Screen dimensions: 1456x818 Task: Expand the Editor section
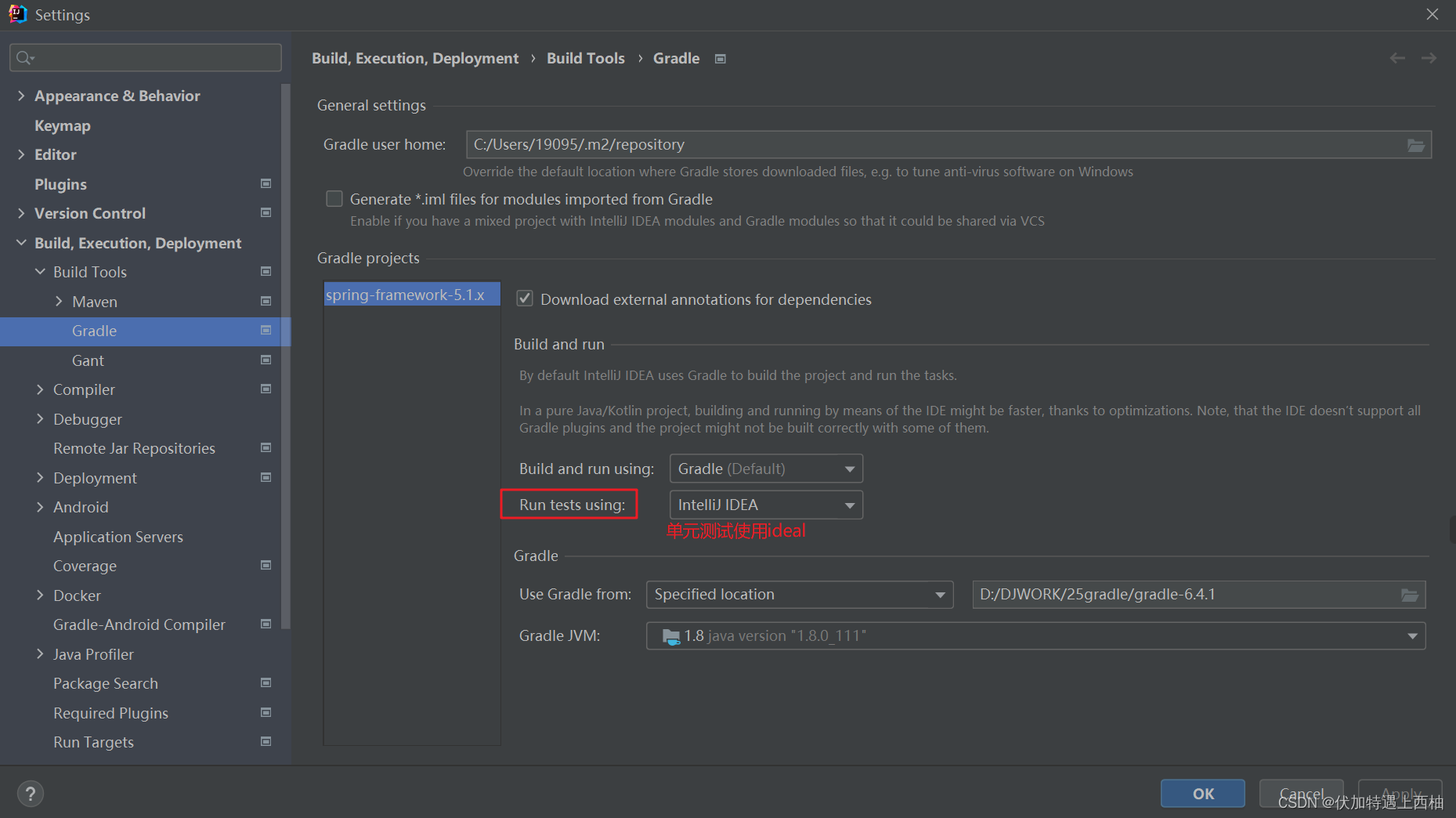[x=21, y=154]
